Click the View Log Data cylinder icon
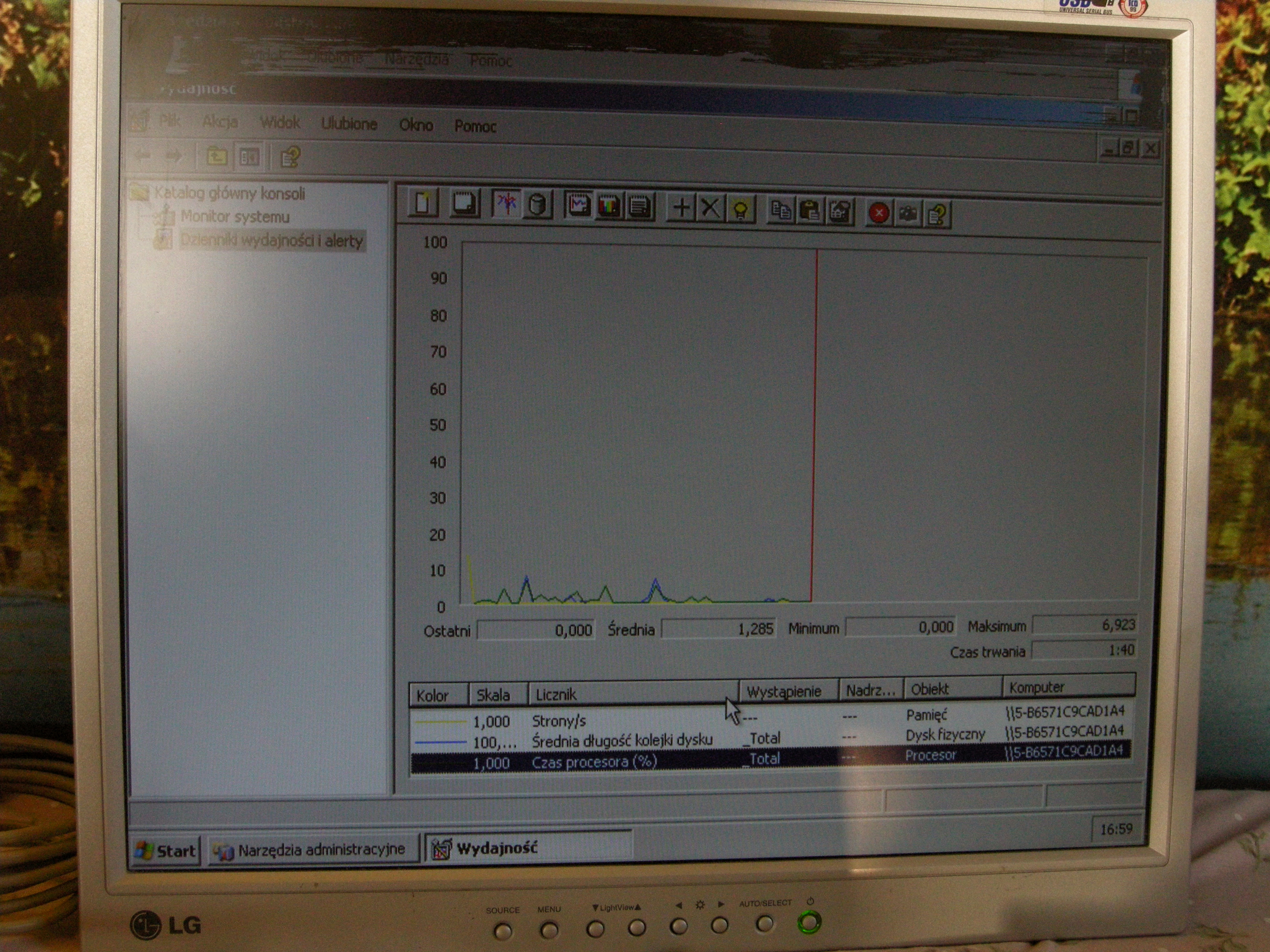The height and width of the screenshot is (952, 1270). pos(537,205)
